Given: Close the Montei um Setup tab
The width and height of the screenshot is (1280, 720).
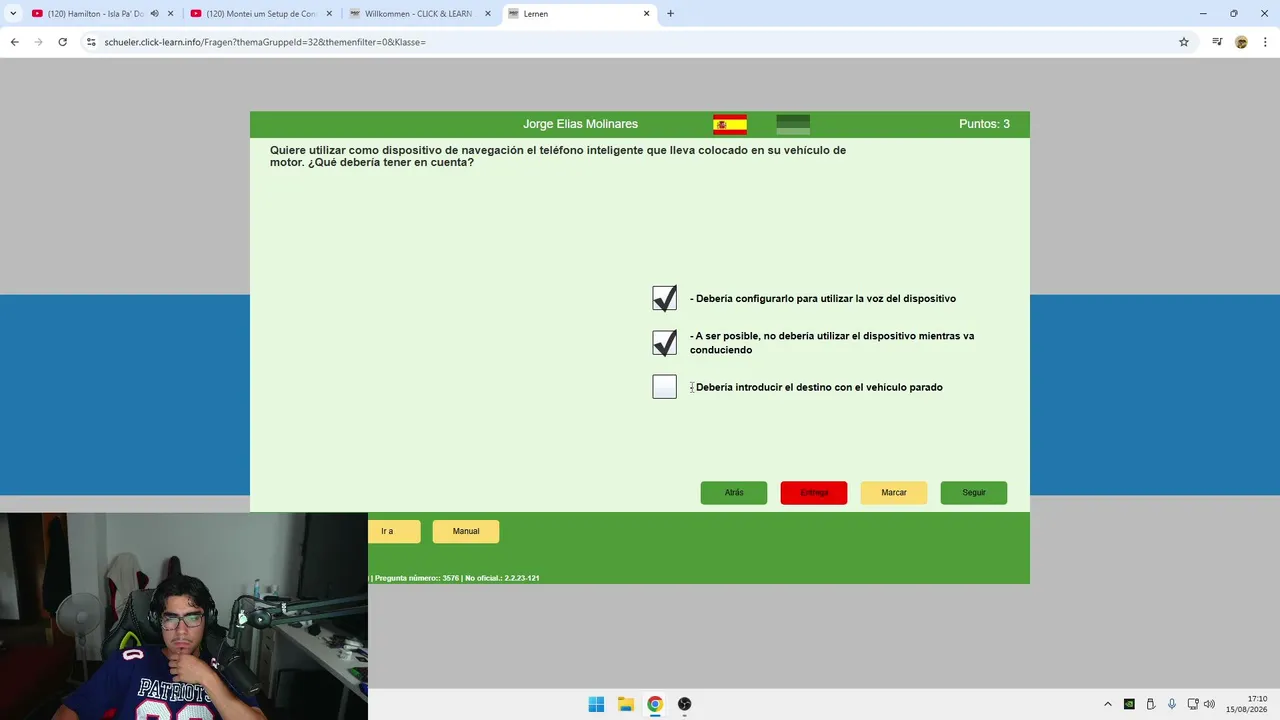Looking at the screenshot, I should coord(330,14).
